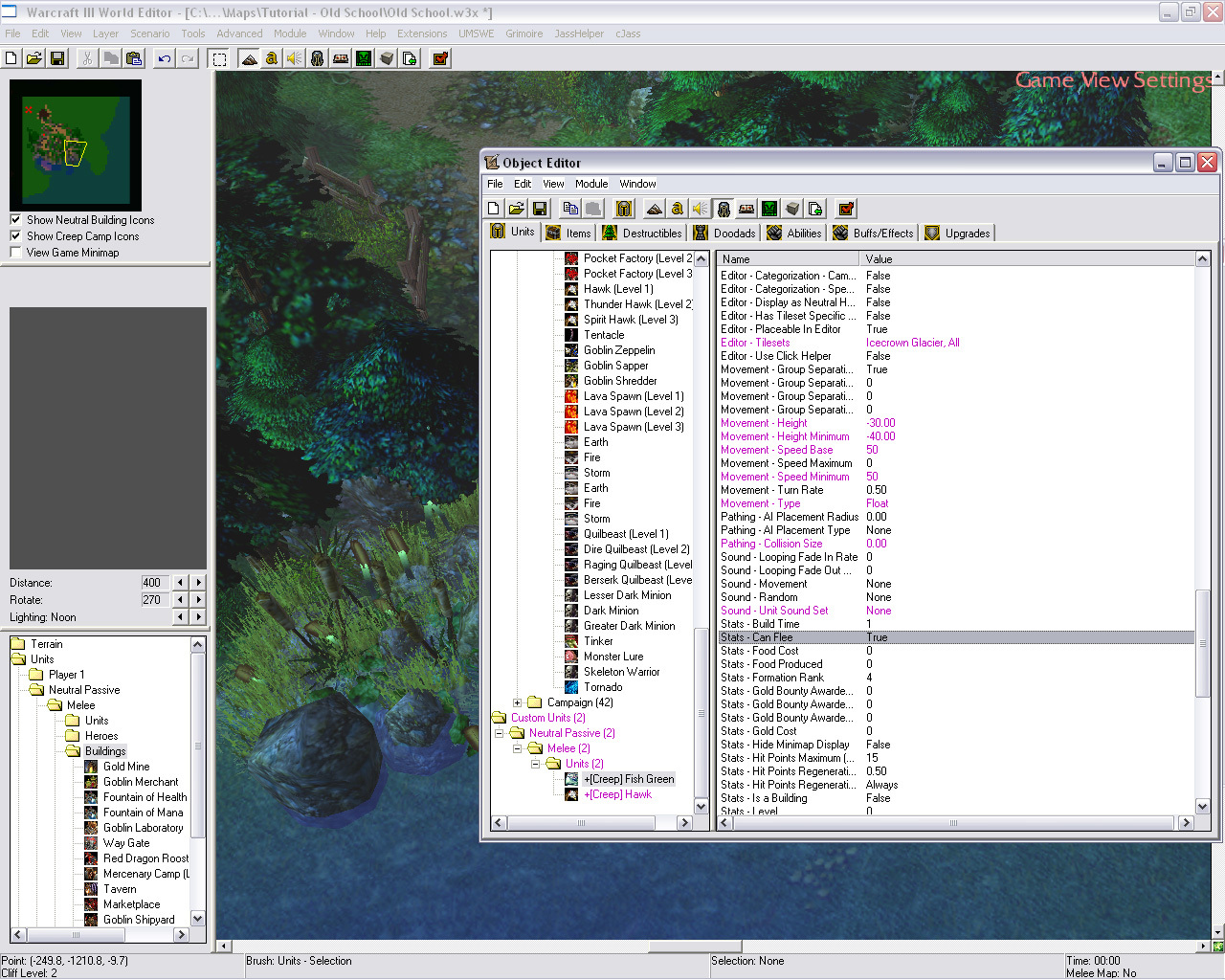Select the Selection Brush tool
Viewport: 1225px width, 980px height.
coord(219,58)
